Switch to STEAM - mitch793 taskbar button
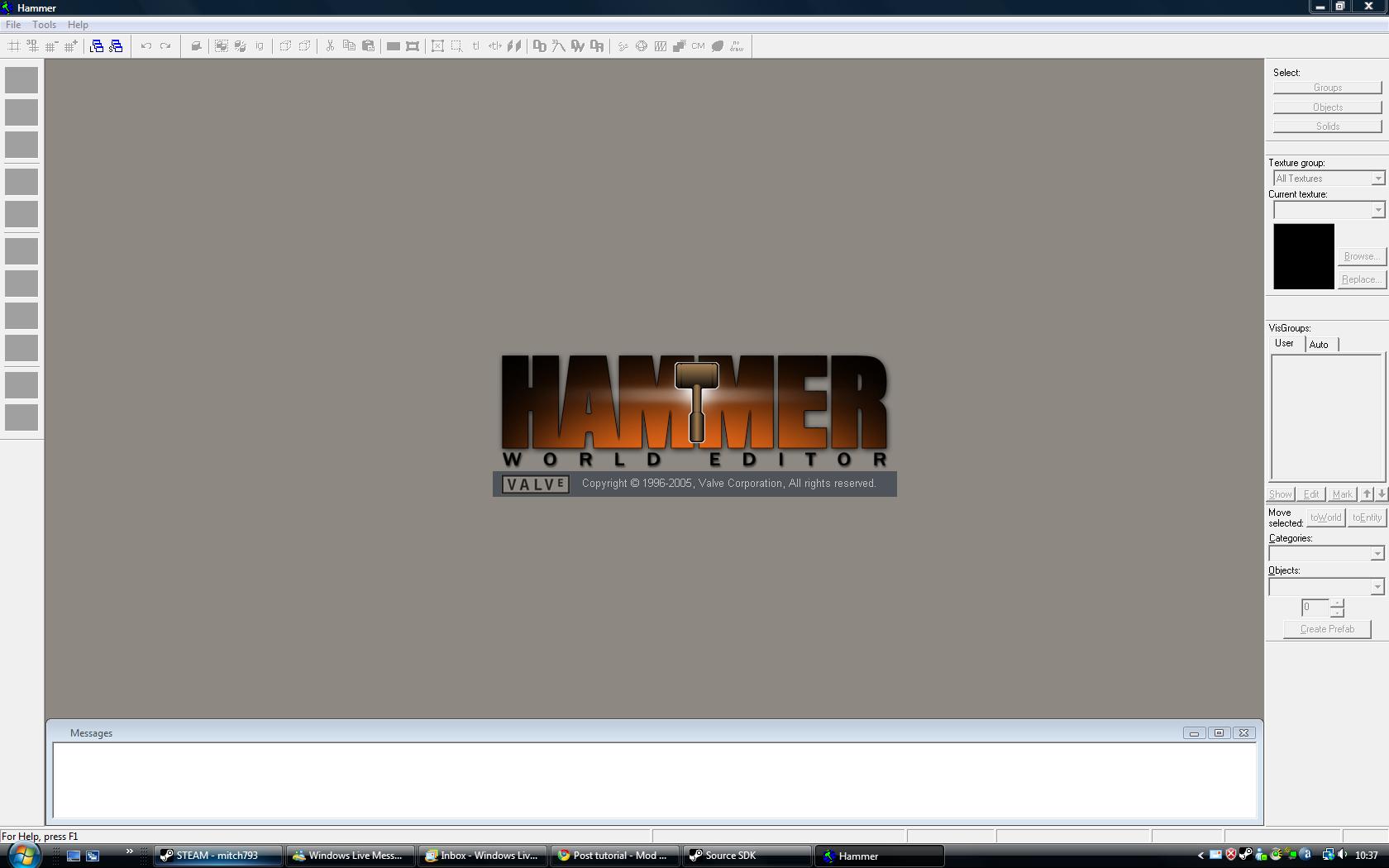The height and width of the screenshot is (868, 1389). pyautogui.click(x=218, y=856)
